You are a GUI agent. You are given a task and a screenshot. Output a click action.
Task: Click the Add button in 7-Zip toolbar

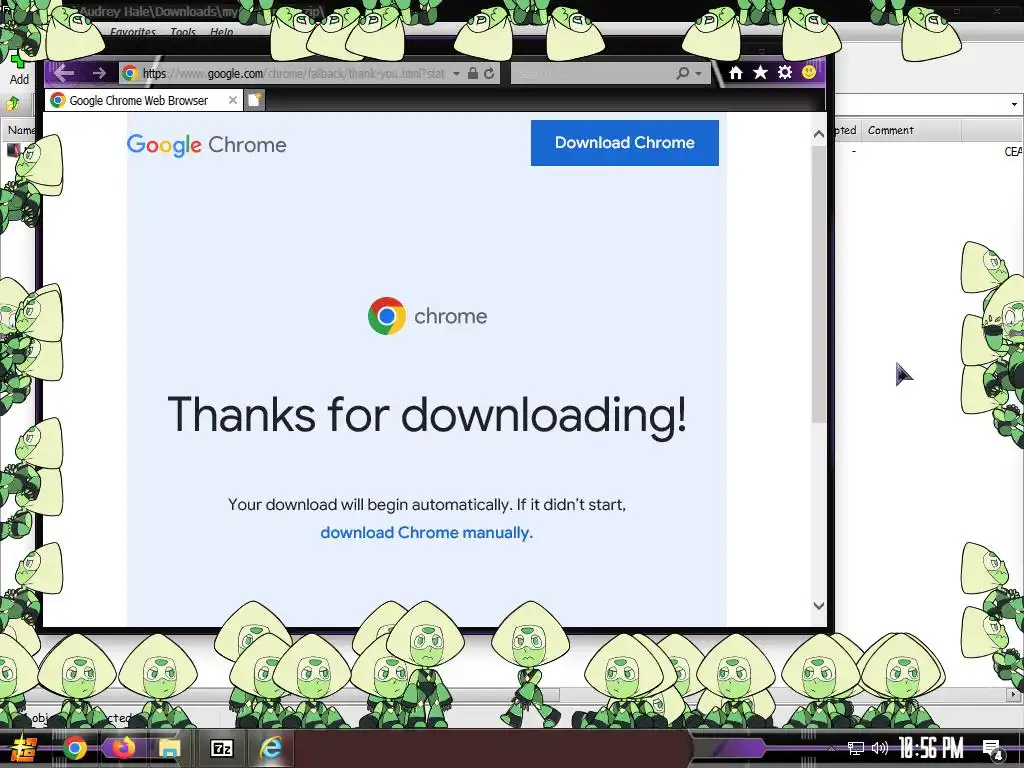point(19,69)
